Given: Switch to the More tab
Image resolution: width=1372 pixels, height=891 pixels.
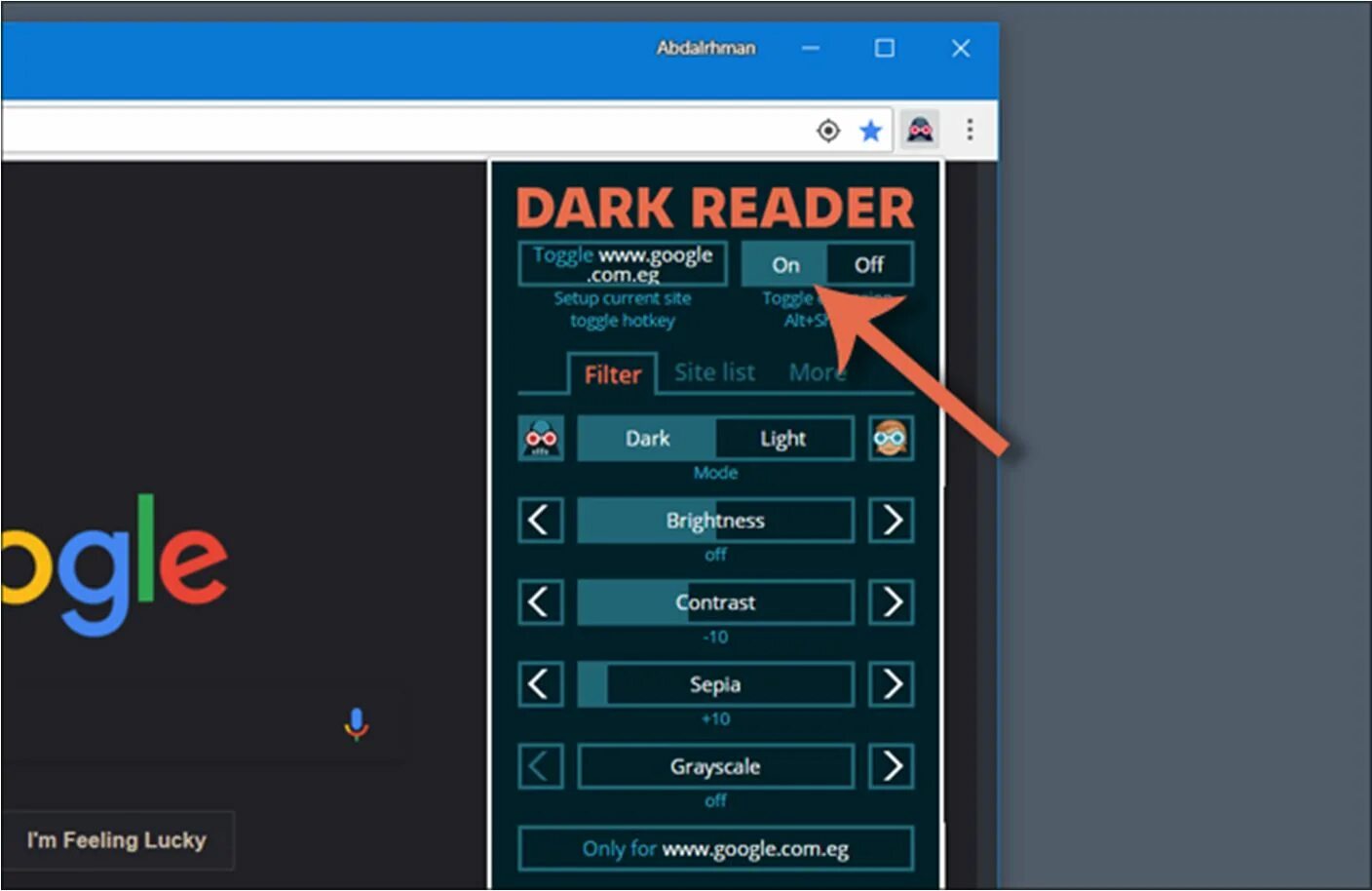Looking at the screenshot, I should pyautogui.click(x=817, y=372).
